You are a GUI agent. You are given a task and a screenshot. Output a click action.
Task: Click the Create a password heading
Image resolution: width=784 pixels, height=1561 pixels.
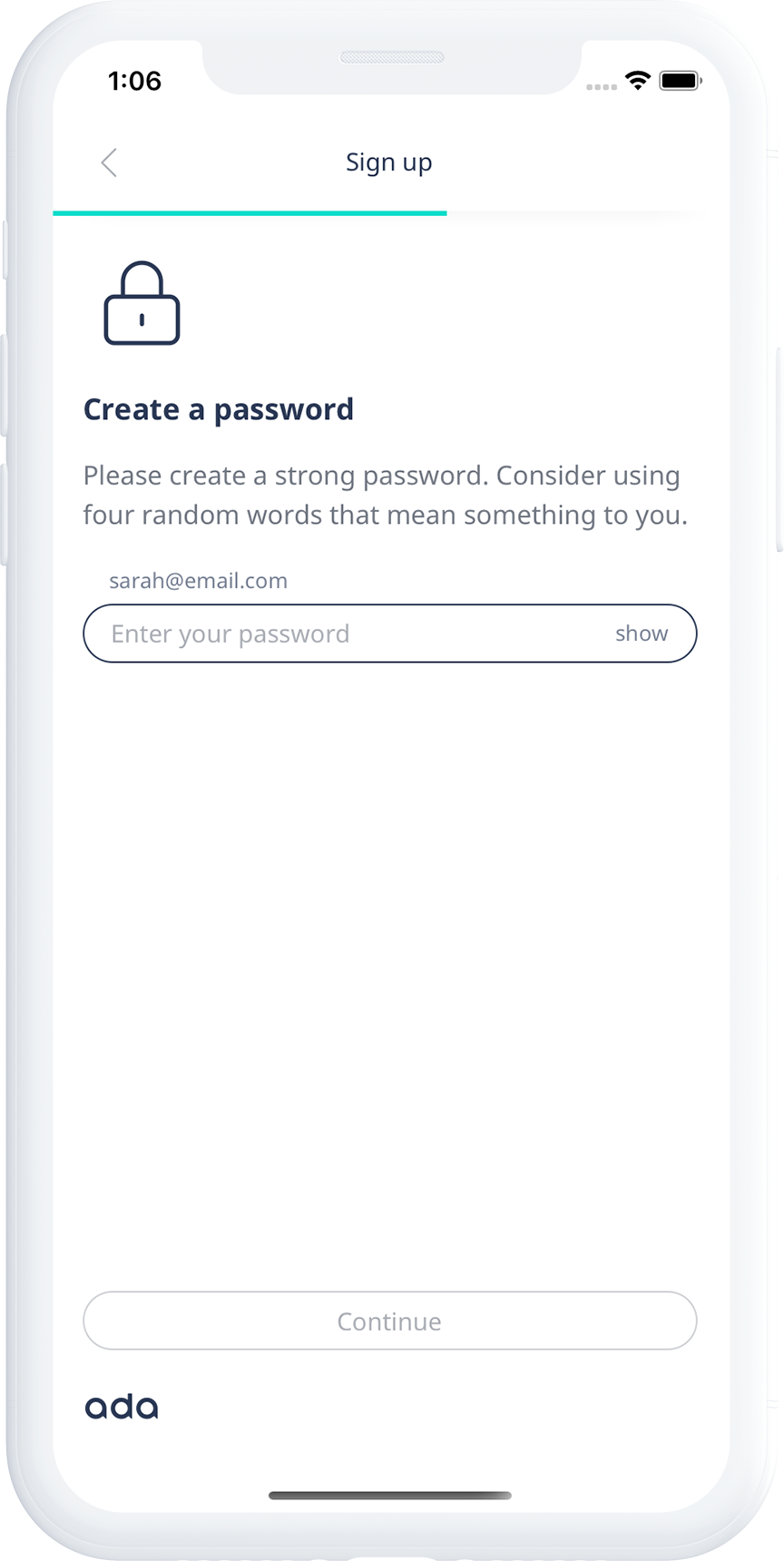pos(219,409)
